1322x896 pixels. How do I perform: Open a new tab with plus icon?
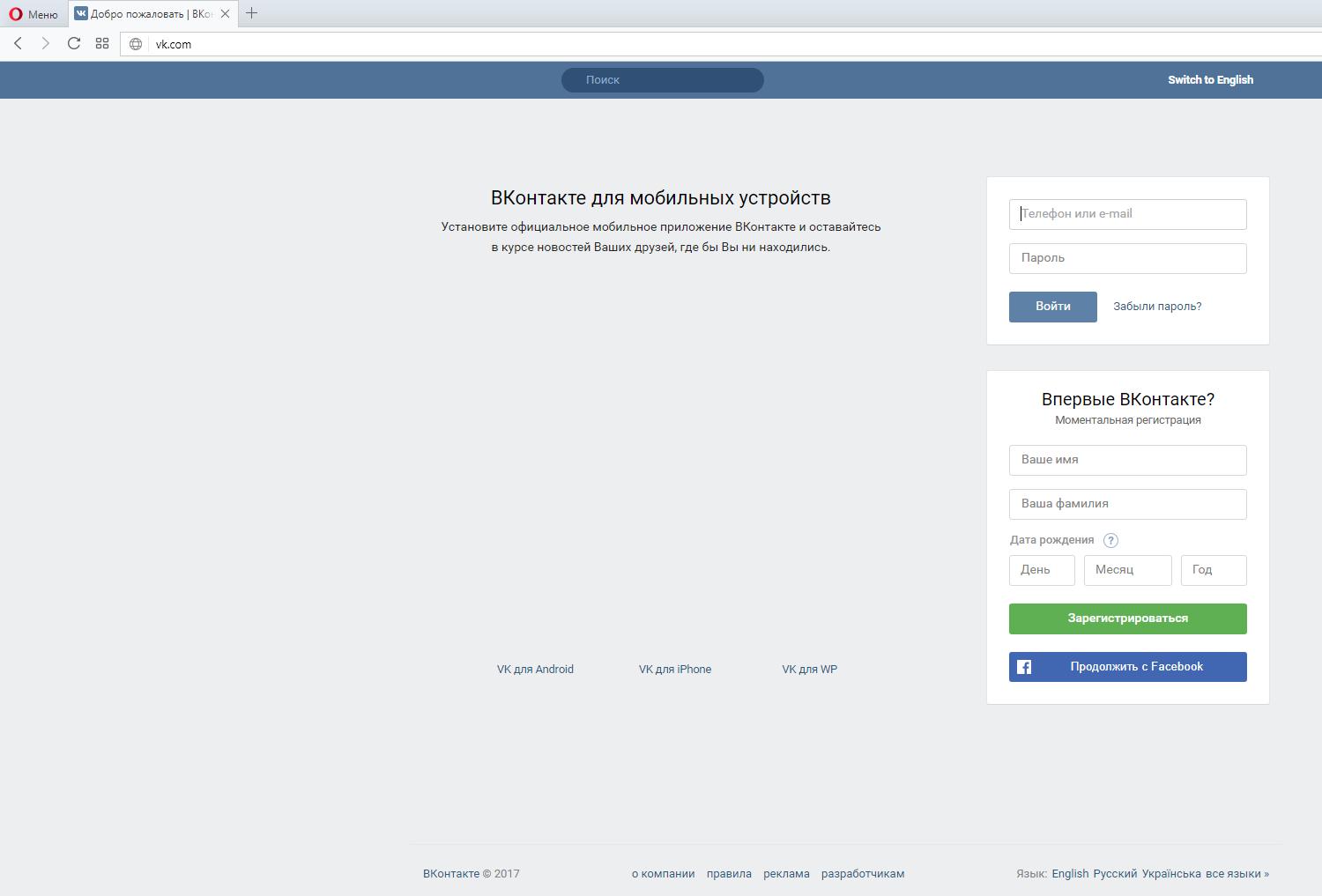coord(252,13)
